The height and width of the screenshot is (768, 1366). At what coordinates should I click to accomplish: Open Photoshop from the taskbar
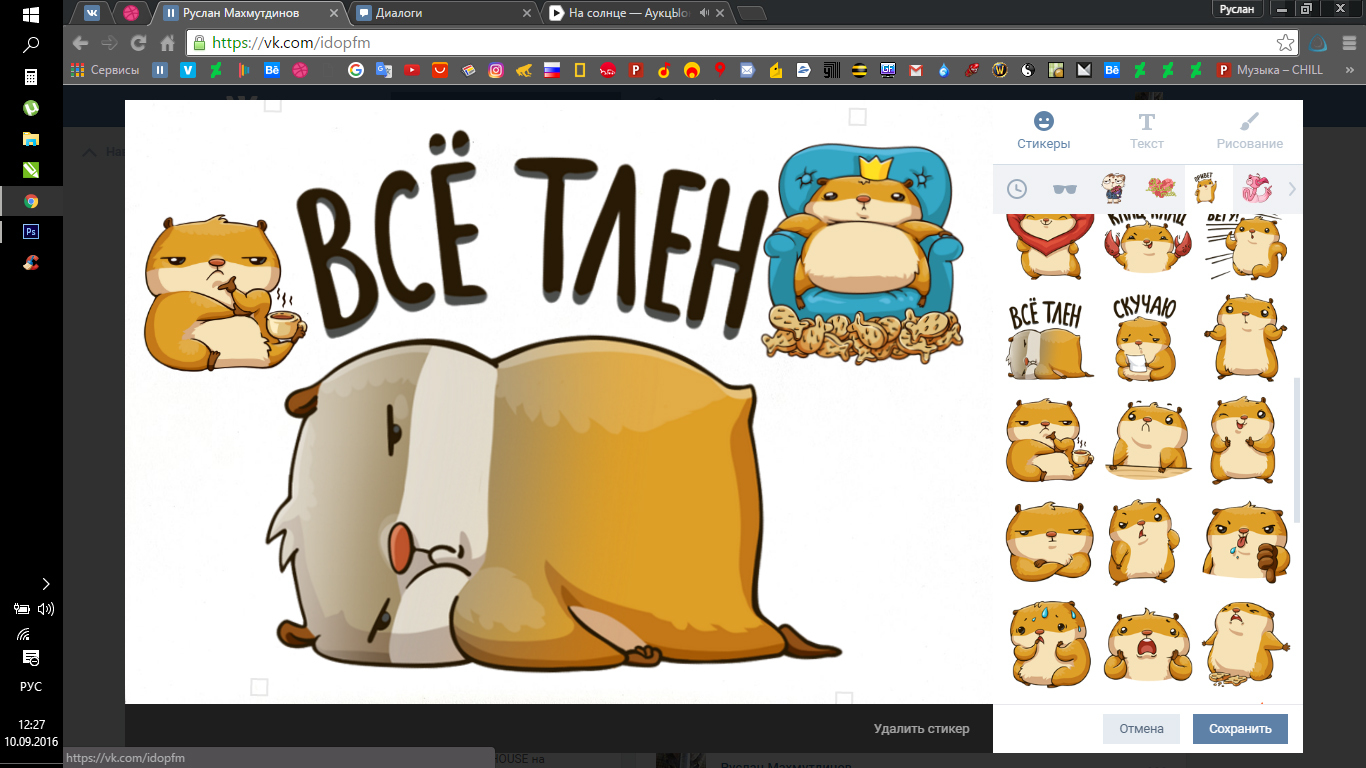pos(31,231)
